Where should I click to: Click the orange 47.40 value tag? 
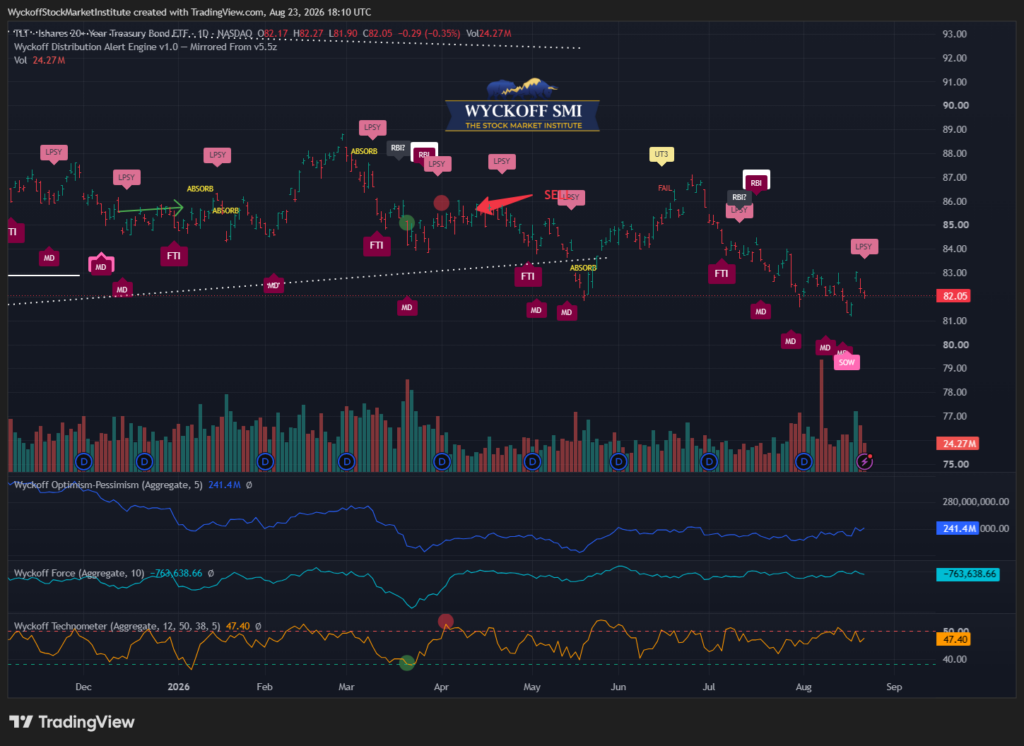(x=954, y=639)
